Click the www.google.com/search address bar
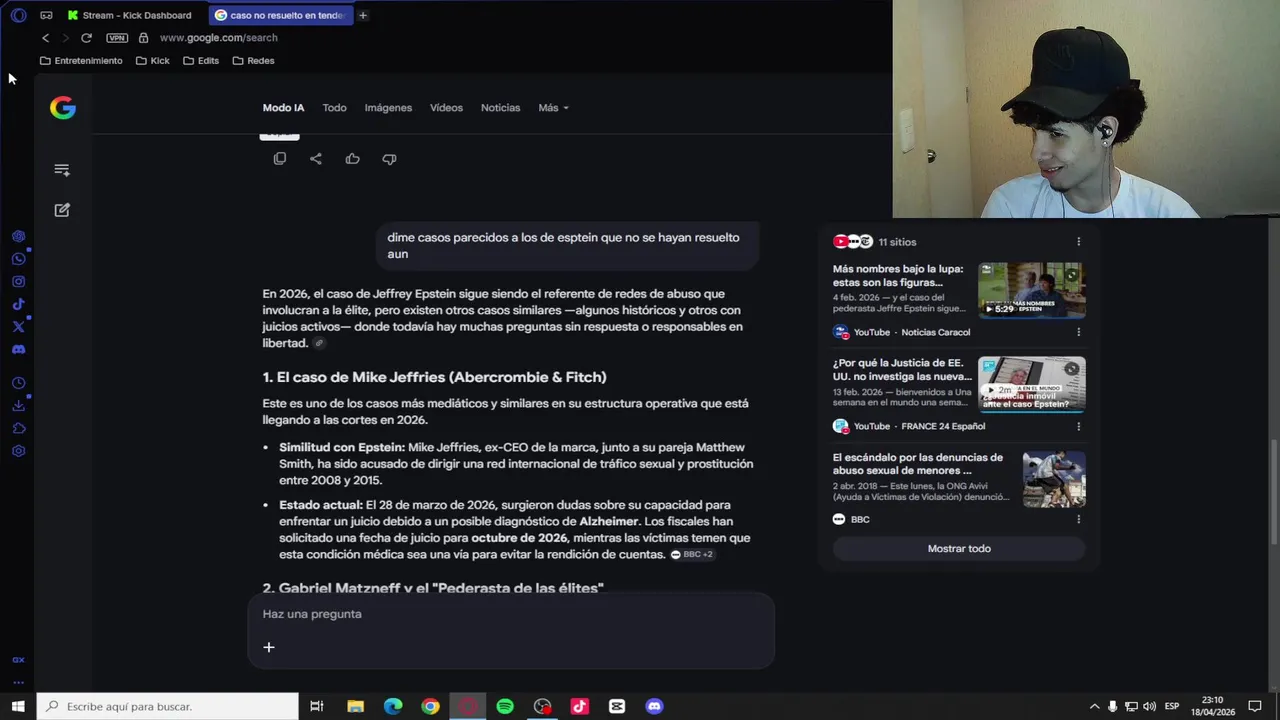The width and height of the screenshot is (1280, 720). 219,38
